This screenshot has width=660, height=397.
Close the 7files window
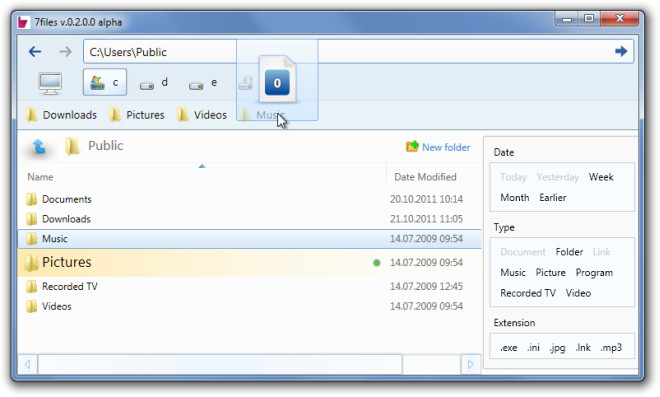619,19
